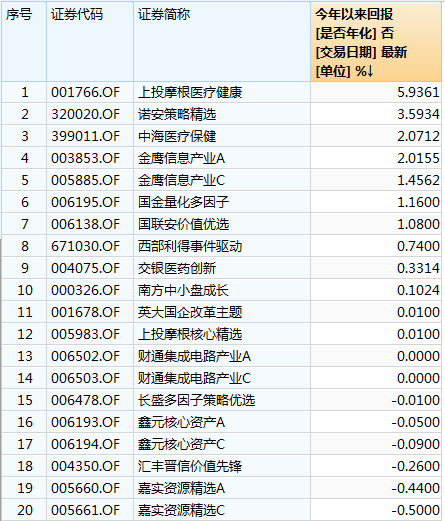Select fund 交银医药创新

click(177, 268)
